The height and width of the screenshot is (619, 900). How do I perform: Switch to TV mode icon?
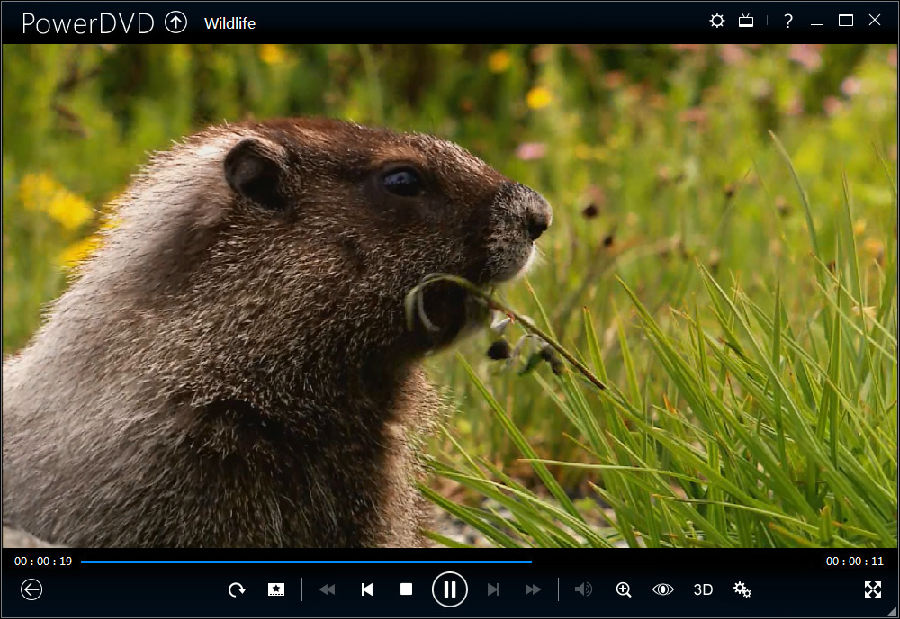[746, 21]
